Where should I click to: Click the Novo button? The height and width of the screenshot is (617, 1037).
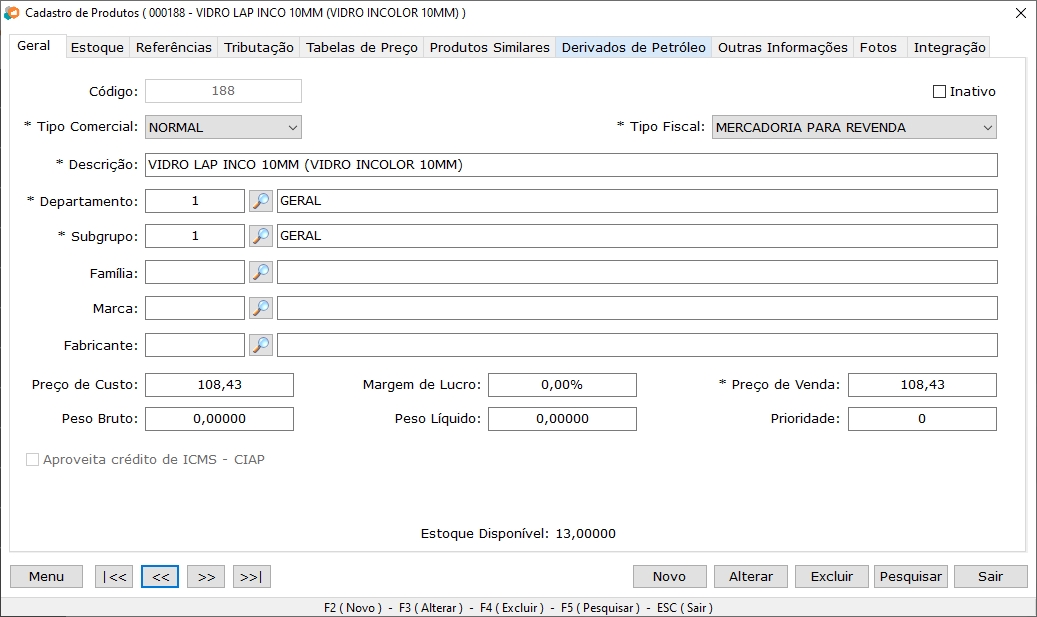(669, 577)
